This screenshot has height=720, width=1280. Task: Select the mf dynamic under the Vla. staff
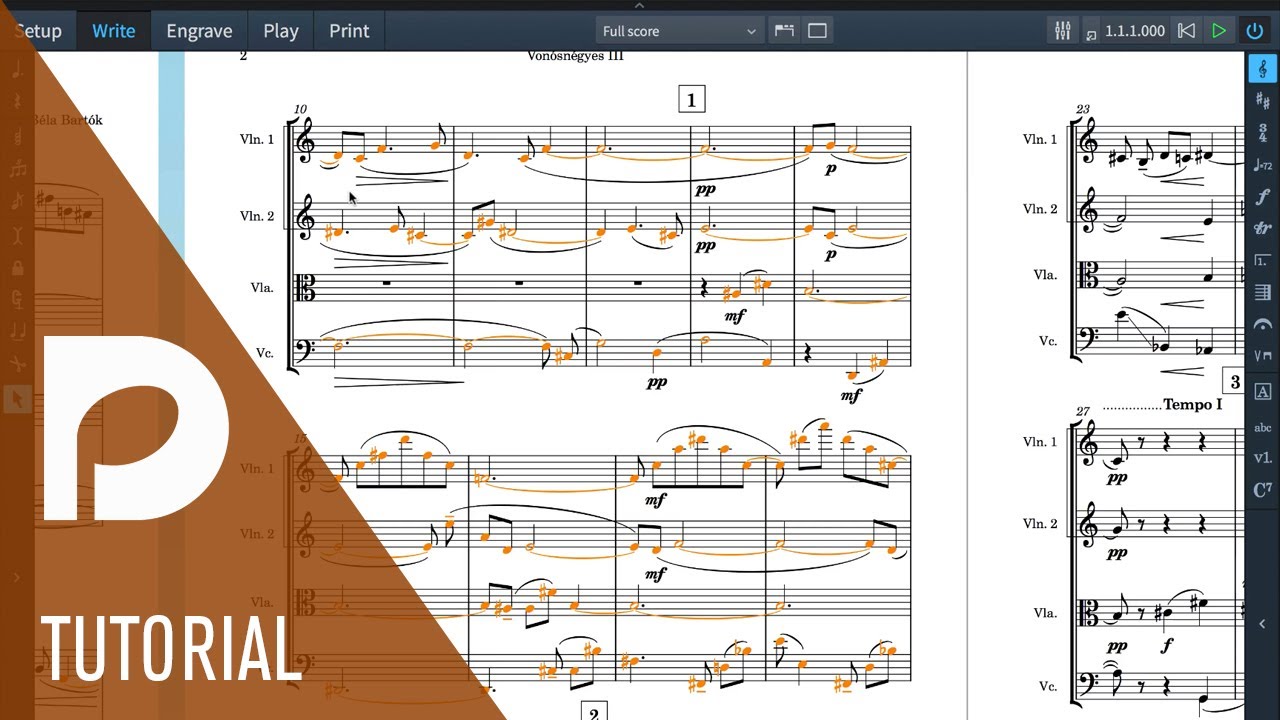pyautogui.click(x=736, y=317)
